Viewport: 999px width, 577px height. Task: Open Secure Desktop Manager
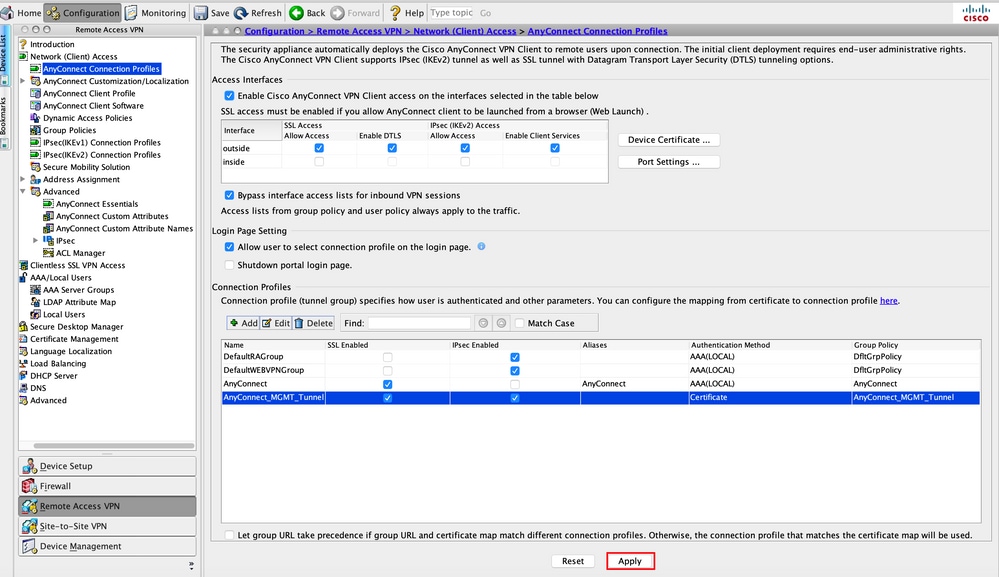click(76, 327)
